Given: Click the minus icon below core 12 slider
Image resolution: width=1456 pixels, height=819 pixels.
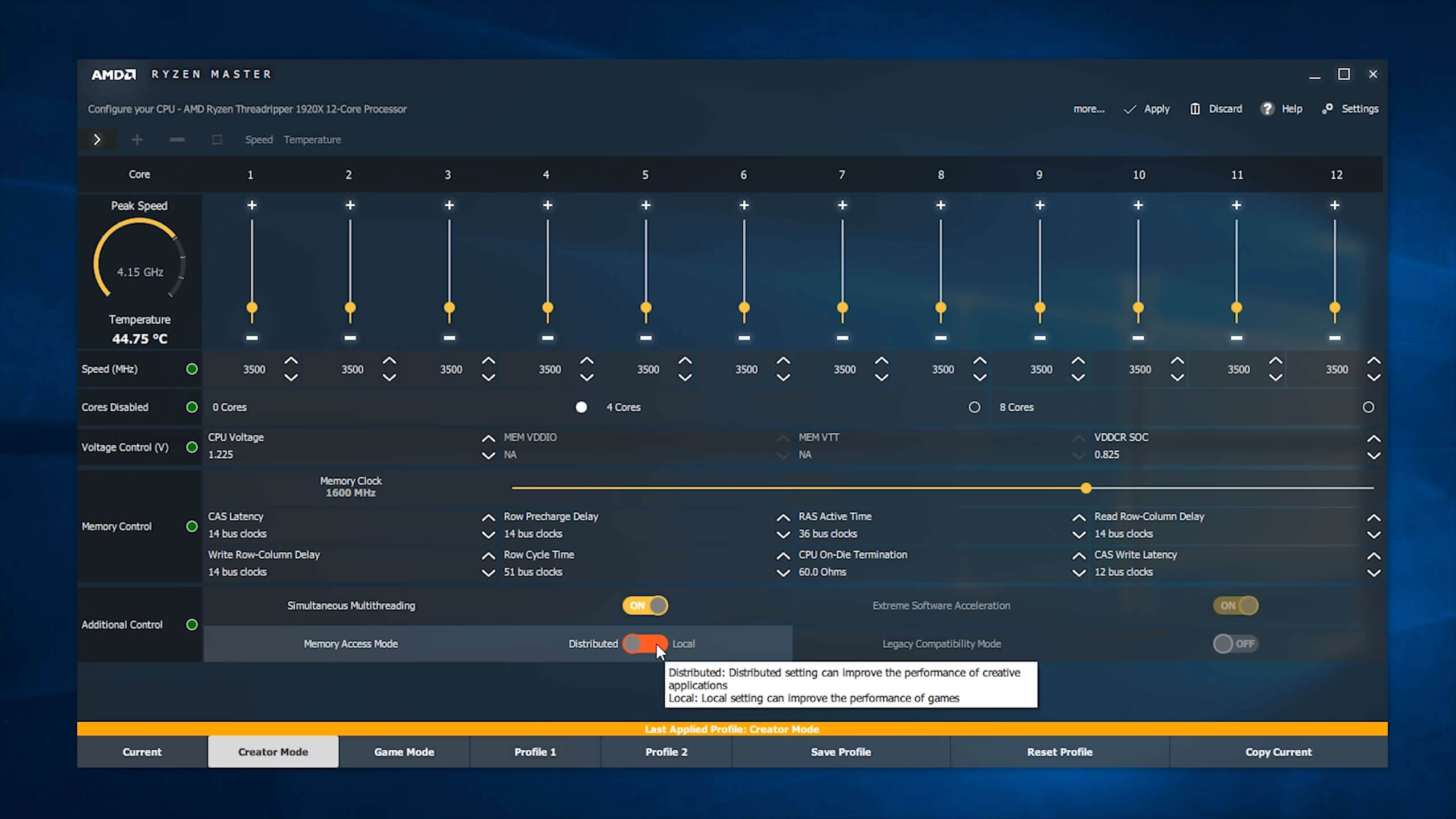Looking at the screenshot, I should pyautogui.click(x=1334, y=338).
